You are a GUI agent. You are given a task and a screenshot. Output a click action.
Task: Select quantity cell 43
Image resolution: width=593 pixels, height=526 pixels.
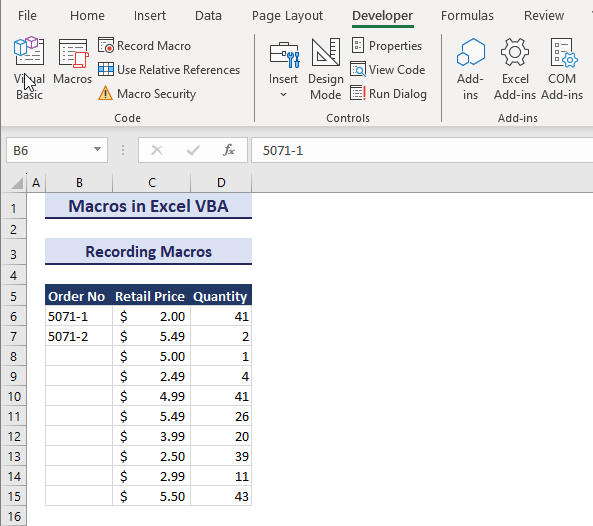pyautogui.click(x=221, y=496)
